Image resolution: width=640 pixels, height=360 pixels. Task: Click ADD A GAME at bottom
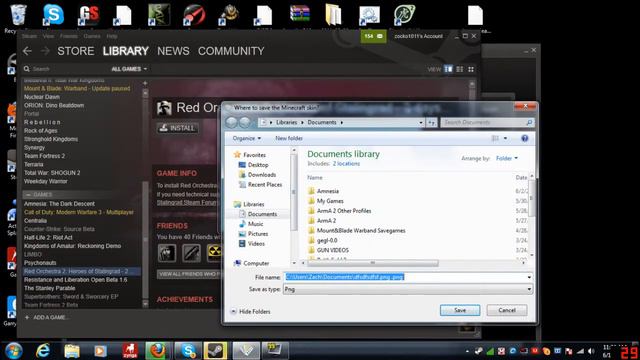tap(46, 317)
